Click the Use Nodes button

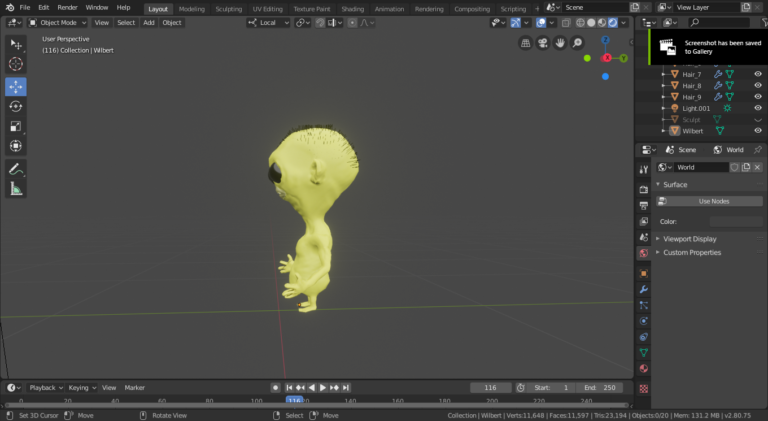(713, 201)
